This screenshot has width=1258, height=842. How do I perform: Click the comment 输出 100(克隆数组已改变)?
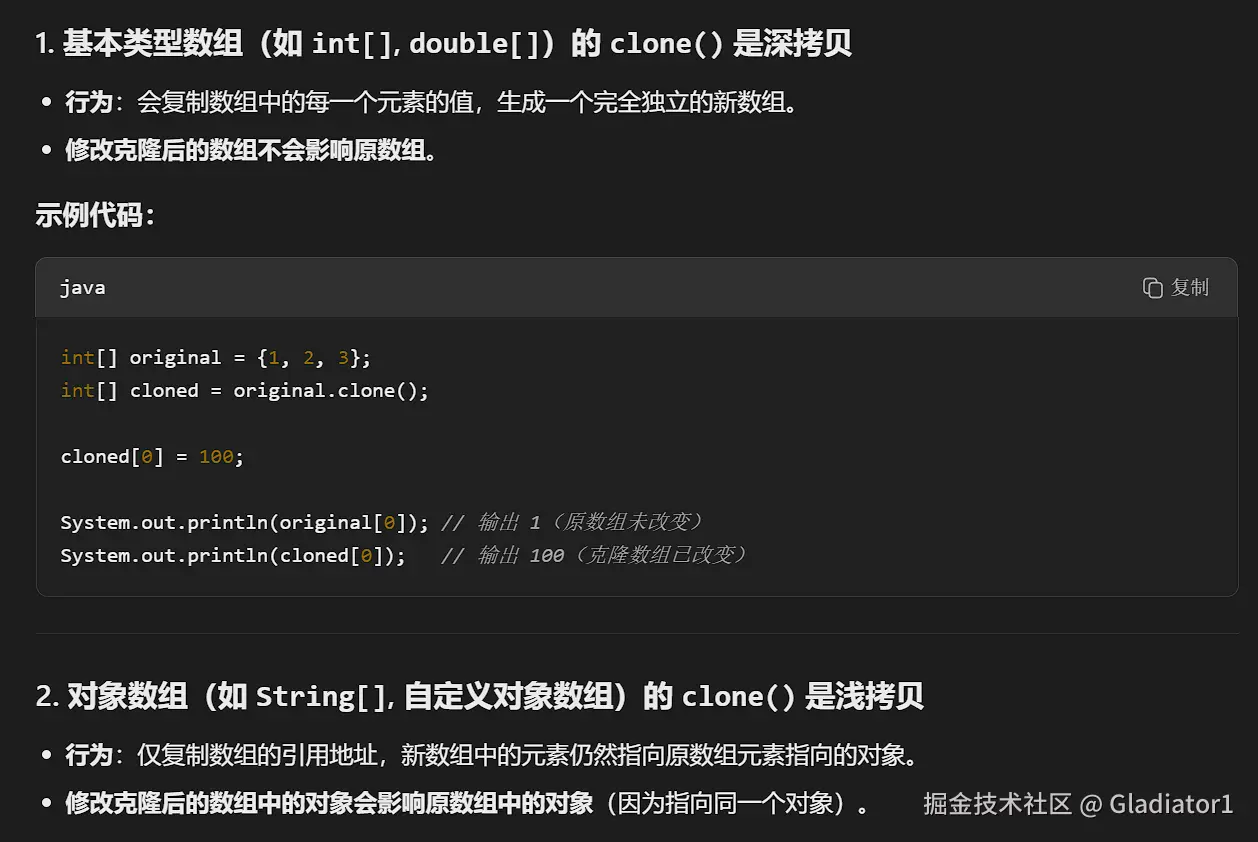point(595,556)
